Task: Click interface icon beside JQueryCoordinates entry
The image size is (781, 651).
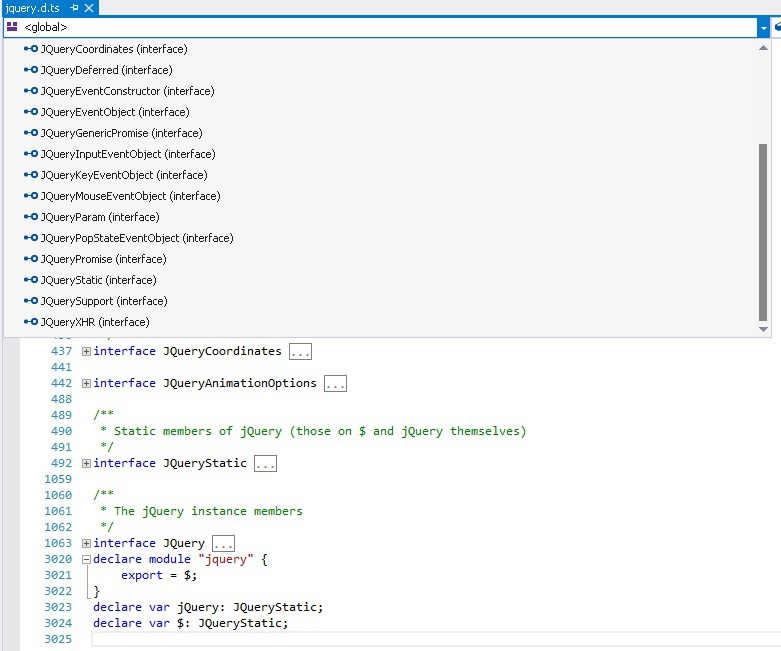Action: pyautogui.click(x=31, y=49)
